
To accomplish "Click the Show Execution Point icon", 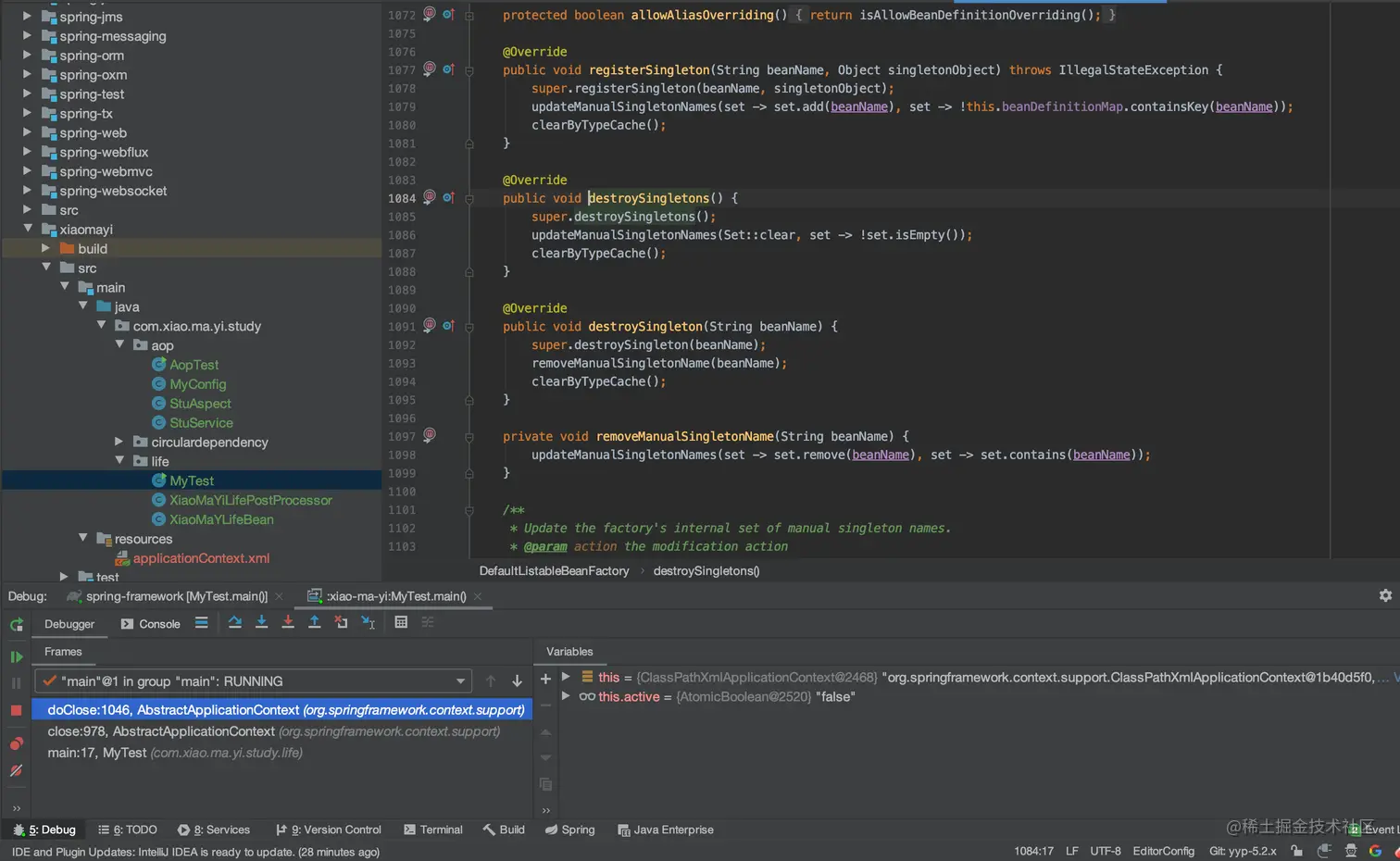I will coord(201,623).
